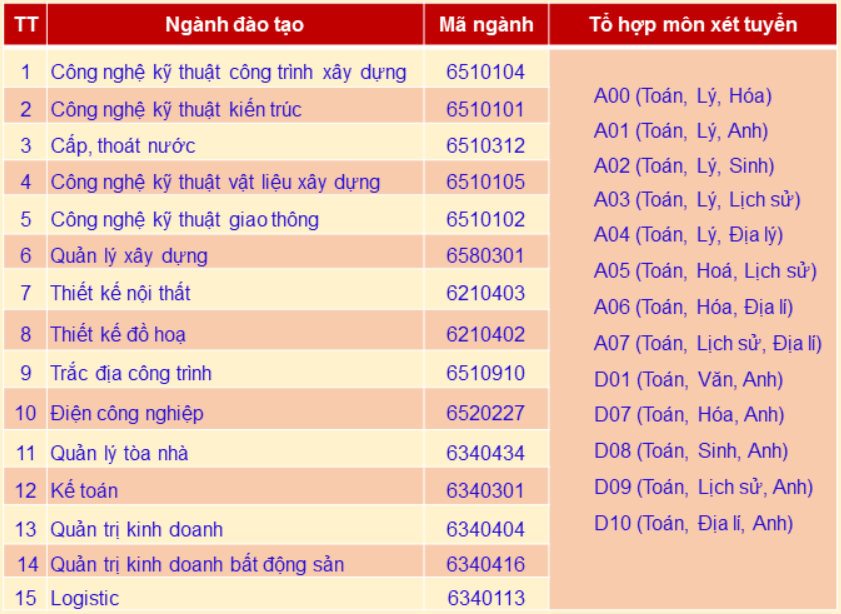Click row number 8 in TT column
Image resolution: width=841 pixels, height=614 pixels.
click(x=26, y=335)
